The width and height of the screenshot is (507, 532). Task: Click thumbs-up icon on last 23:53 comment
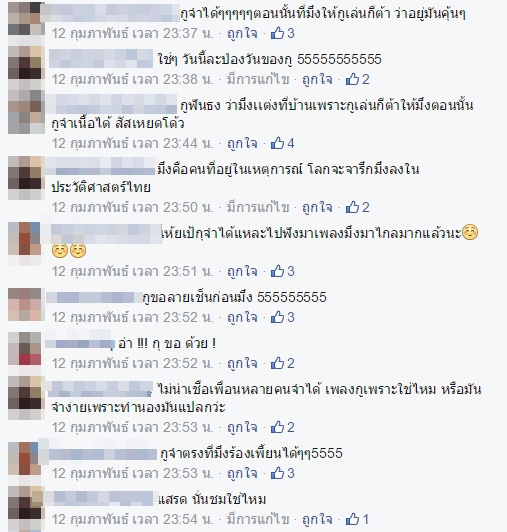[277, 473]
